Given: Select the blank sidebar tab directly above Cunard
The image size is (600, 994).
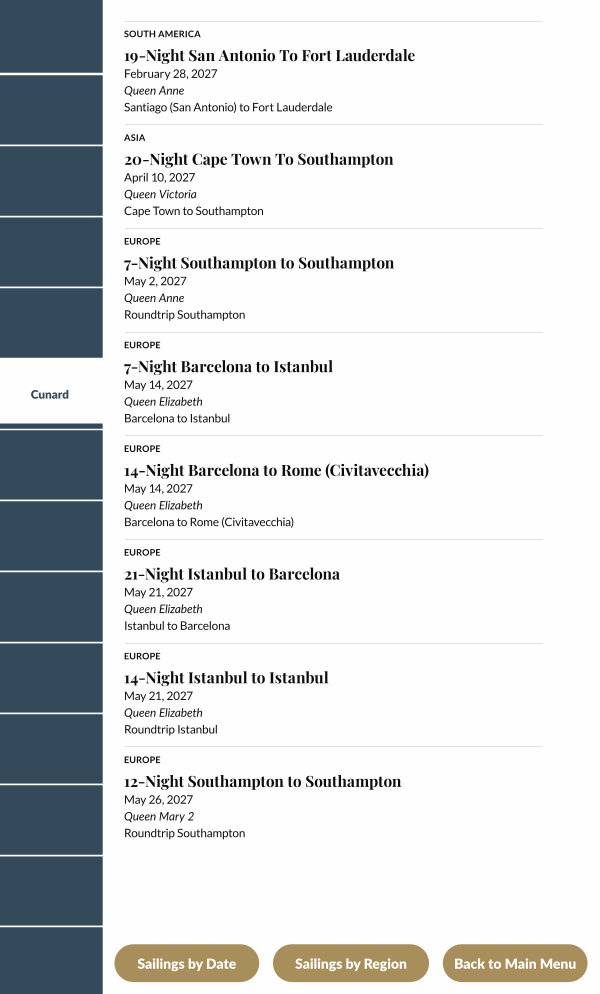Looking at the screenshot, I should (50, 323).
